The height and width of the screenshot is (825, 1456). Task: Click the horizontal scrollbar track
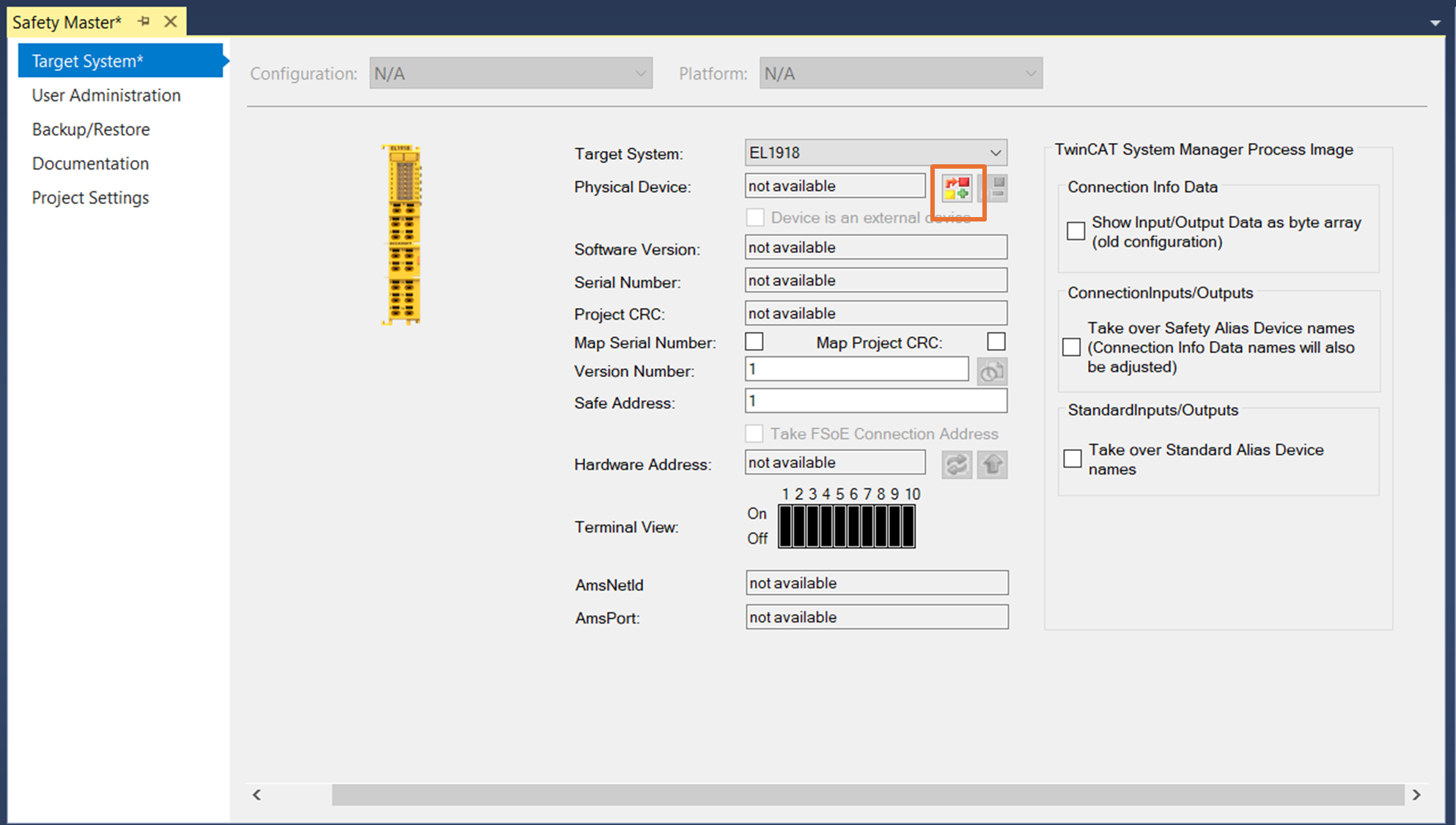pos(867,795)
